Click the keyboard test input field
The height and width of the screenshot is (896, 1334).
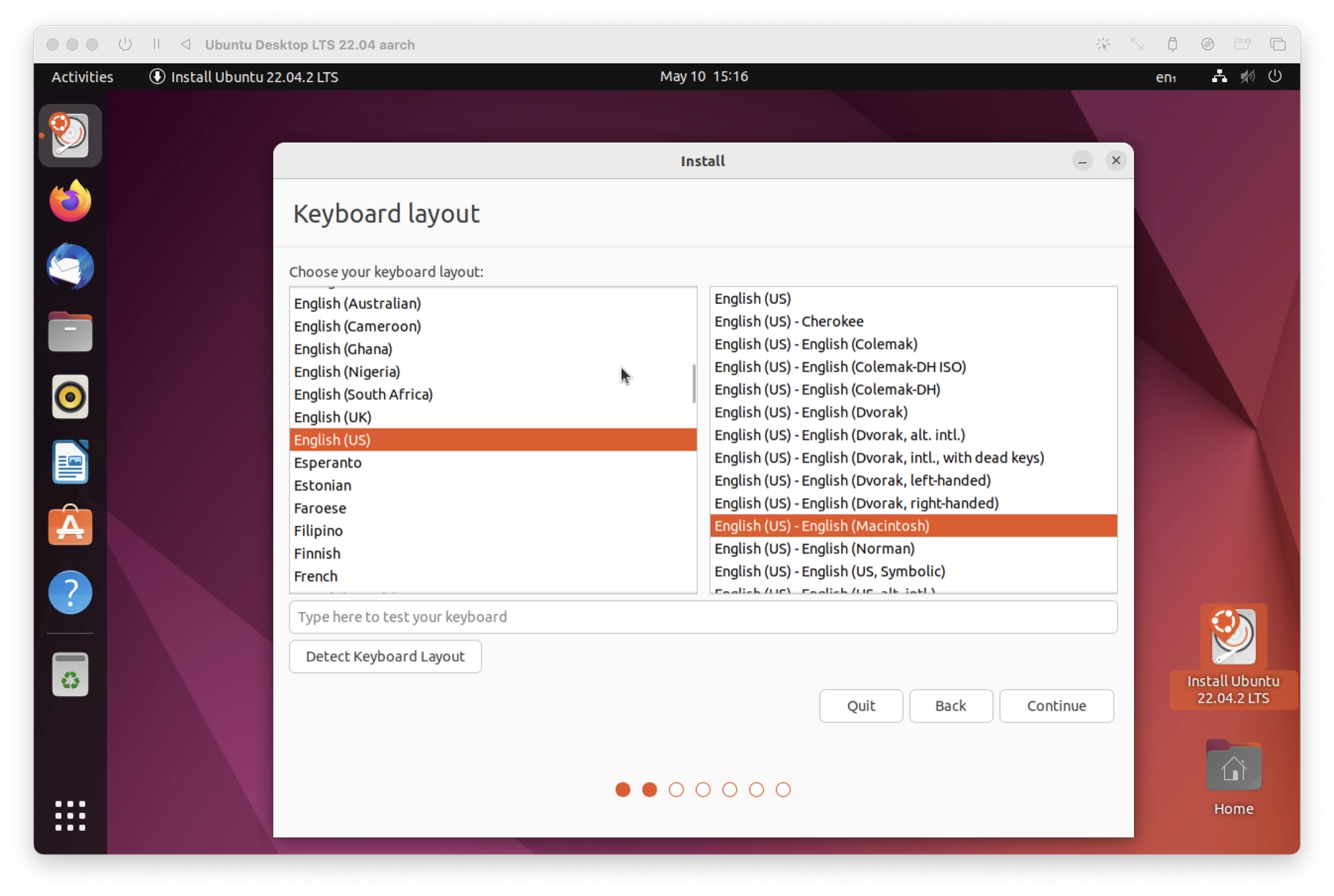[703, 617]
